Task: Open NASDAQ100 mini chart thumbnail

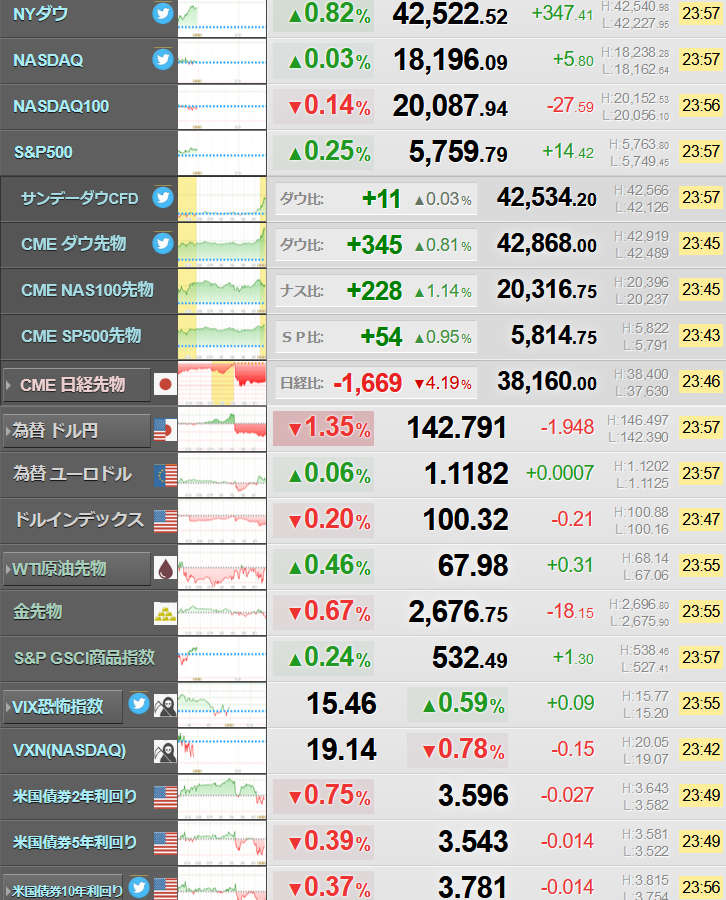Action: click(222, 107)
